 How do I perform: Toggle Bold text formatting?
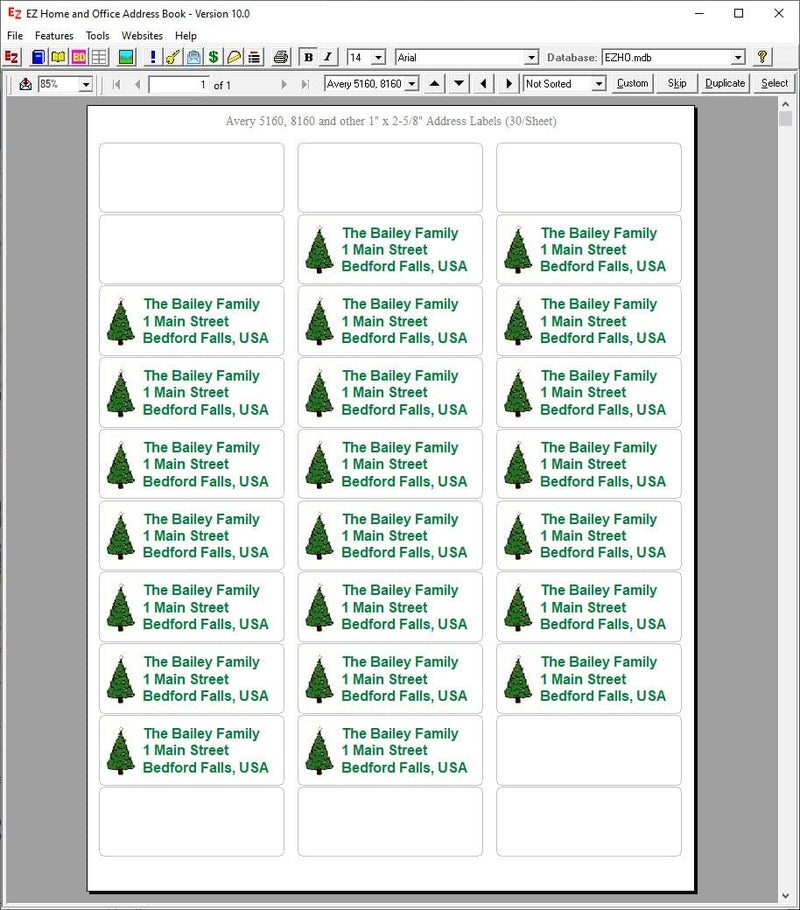coord(308,57)
